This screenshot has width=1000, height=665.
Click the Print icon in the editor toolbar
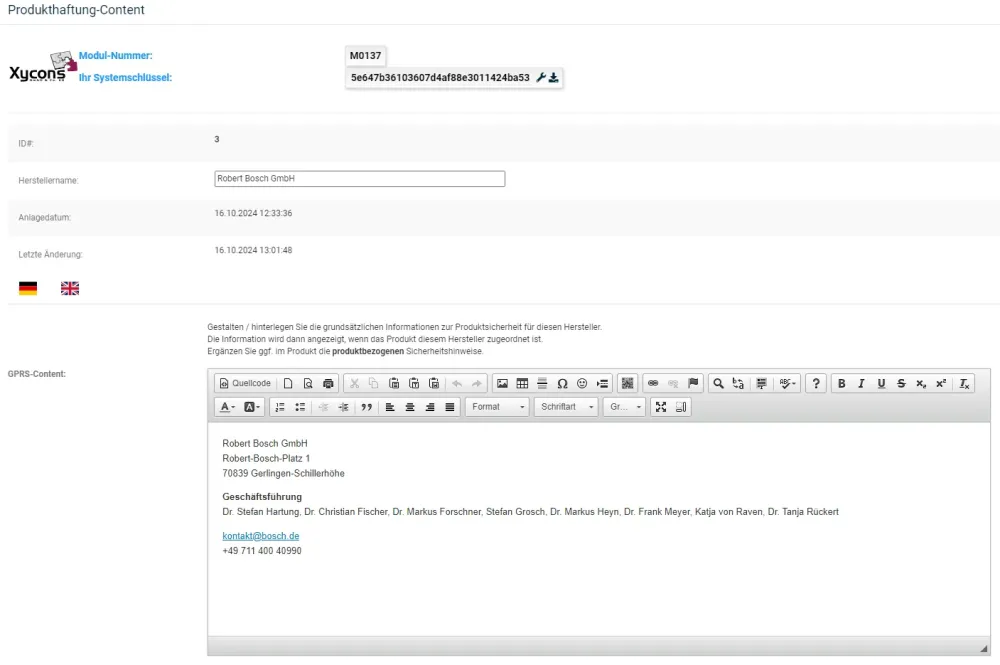coord(328,383)
